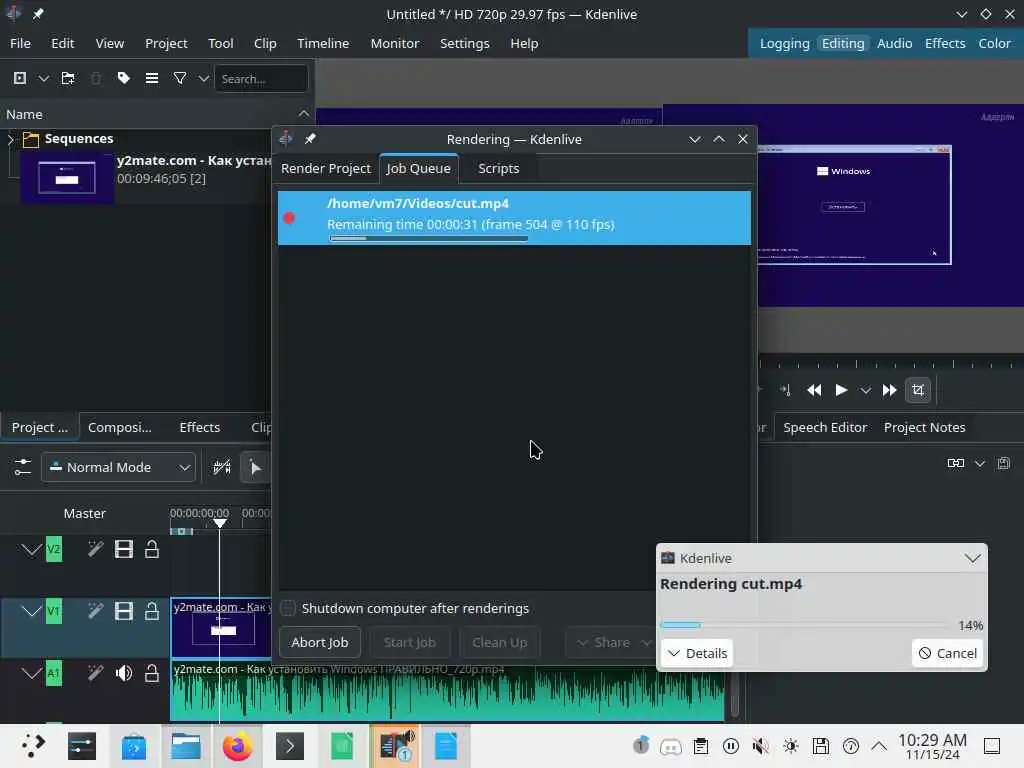Open the add clip options dropdown arrow

(44, 78)
